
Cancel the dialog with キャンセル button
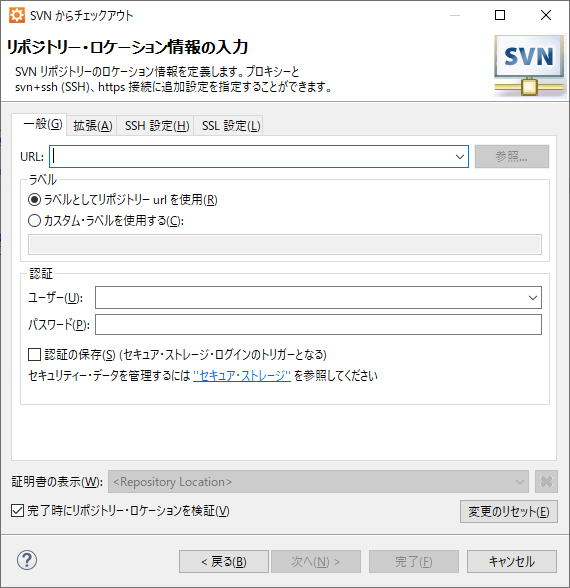pos(512,561)
